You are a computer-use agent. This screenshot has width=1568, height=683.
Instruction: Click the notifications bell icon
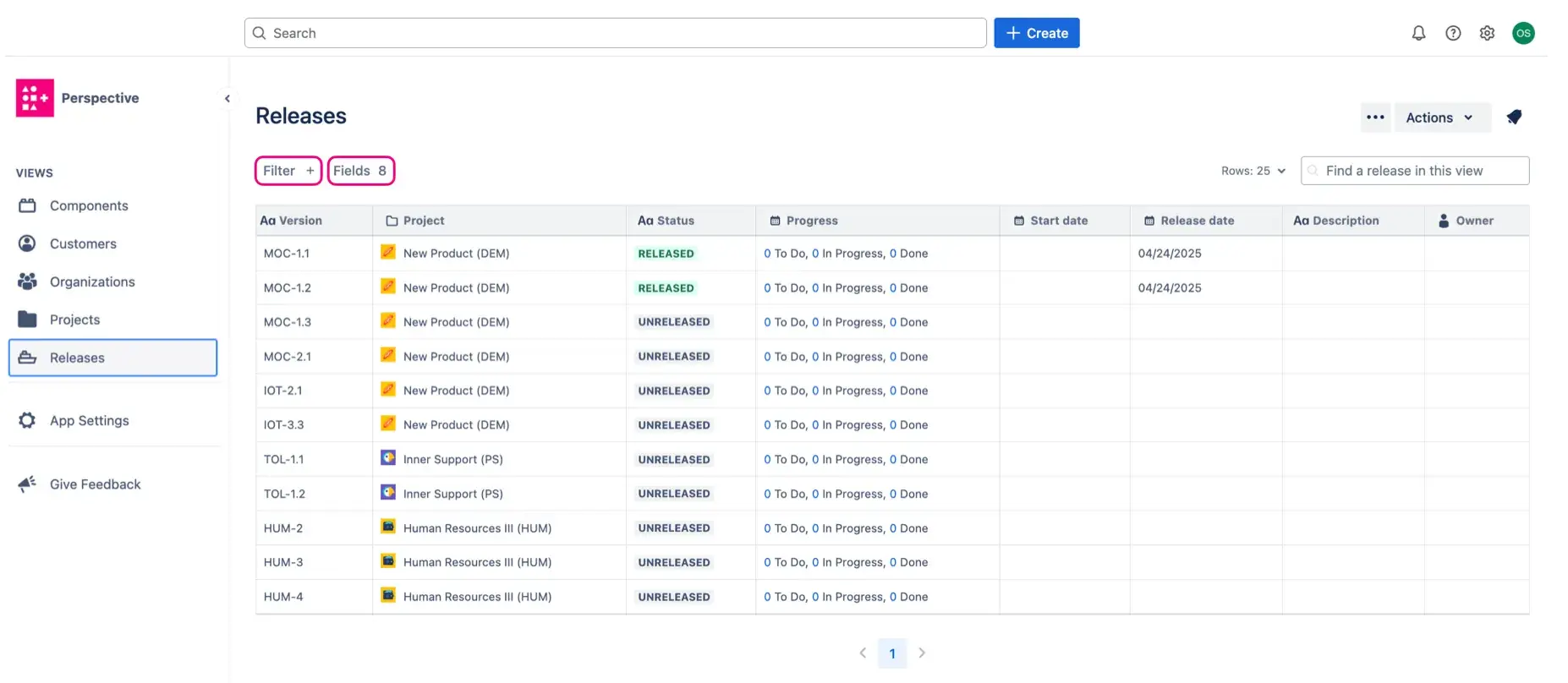point(1418,33)
